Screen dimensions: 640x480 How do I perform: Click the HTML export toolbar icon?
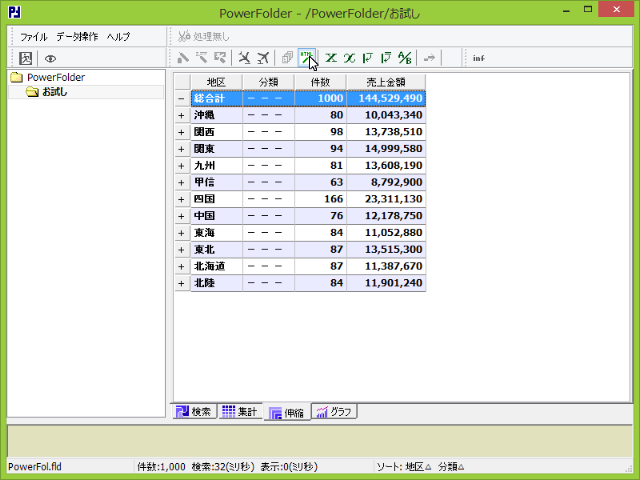307,58
